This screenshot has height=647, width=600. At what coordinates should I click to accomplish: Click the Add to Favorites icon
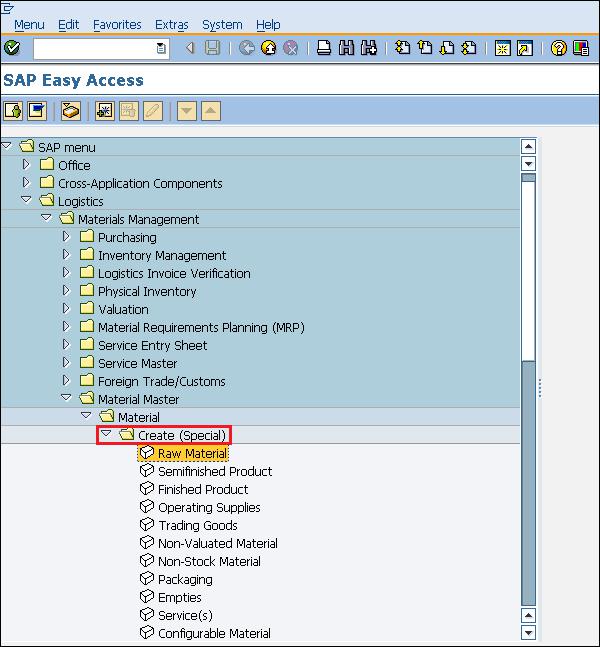point(104,111)
